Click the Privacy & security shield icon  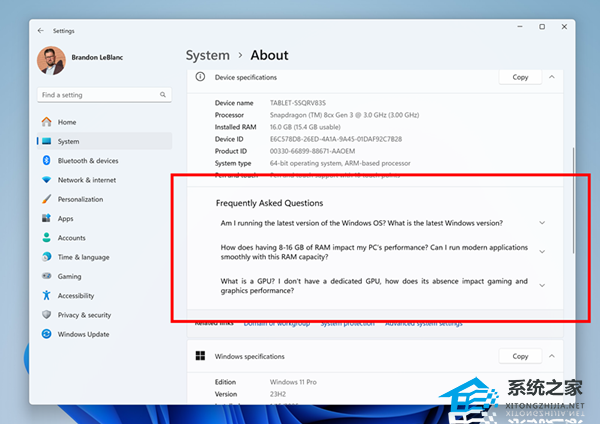click(47, 315)
